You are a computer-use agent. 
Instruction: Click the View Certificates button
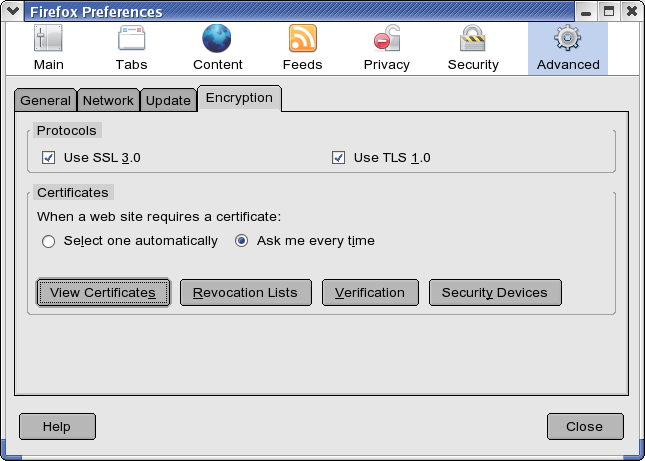tap(103, 292)
